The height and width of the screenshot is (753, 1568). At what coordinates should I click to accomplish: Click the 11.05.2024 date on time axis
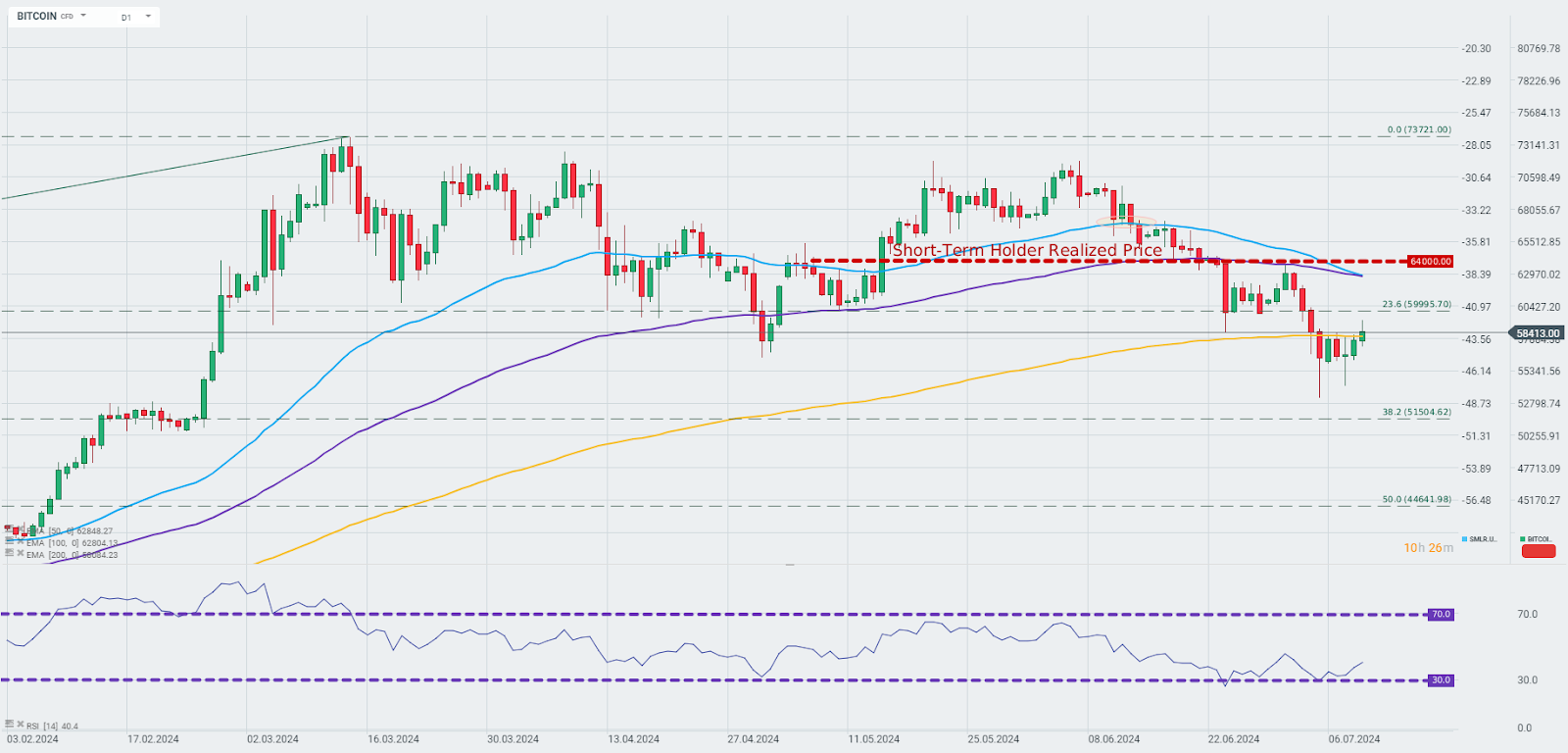coord(873,739)
